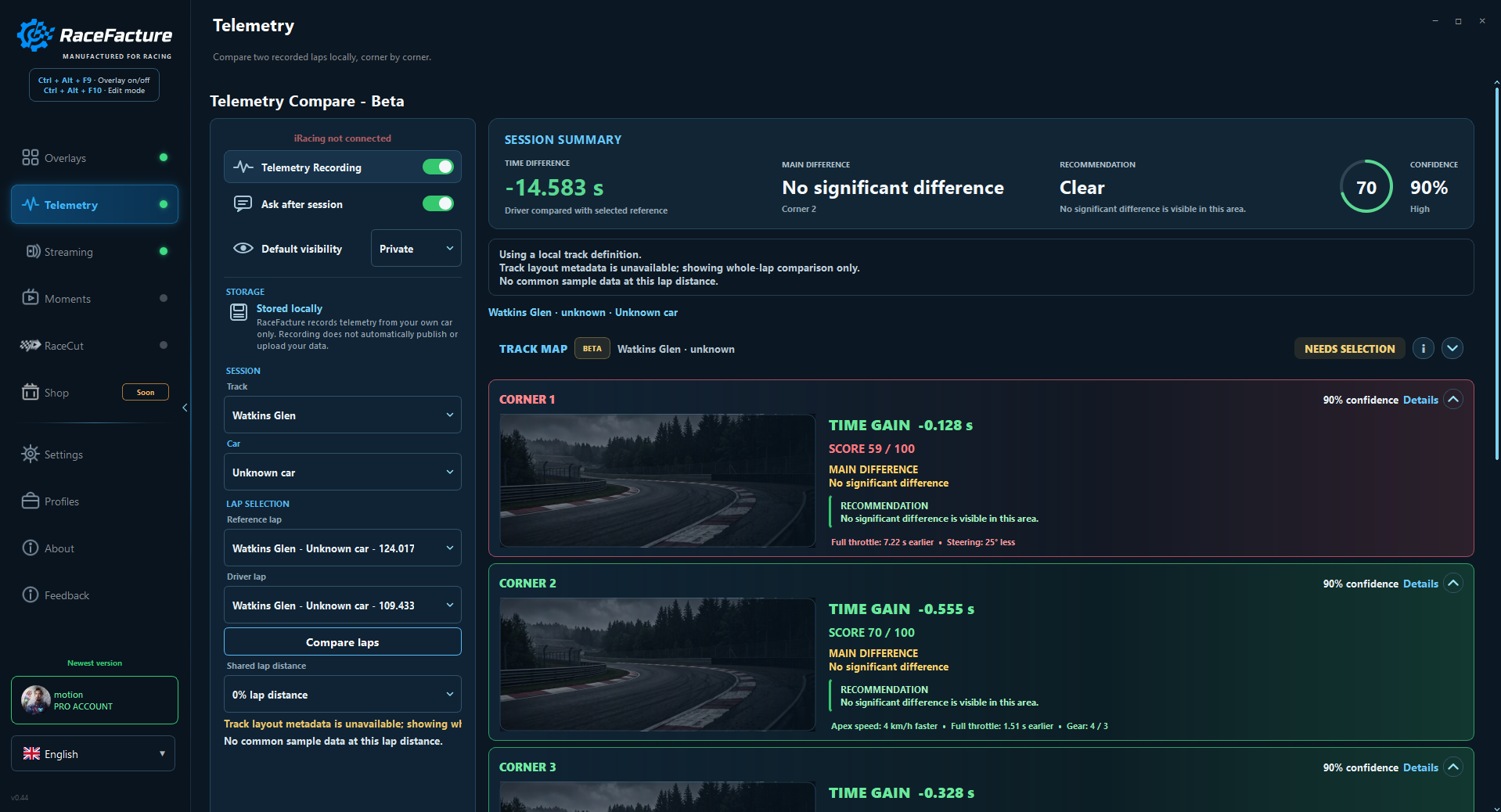Open Profiles via briefcase icon
Screen dimensions: 1501x812
[31, 501]
